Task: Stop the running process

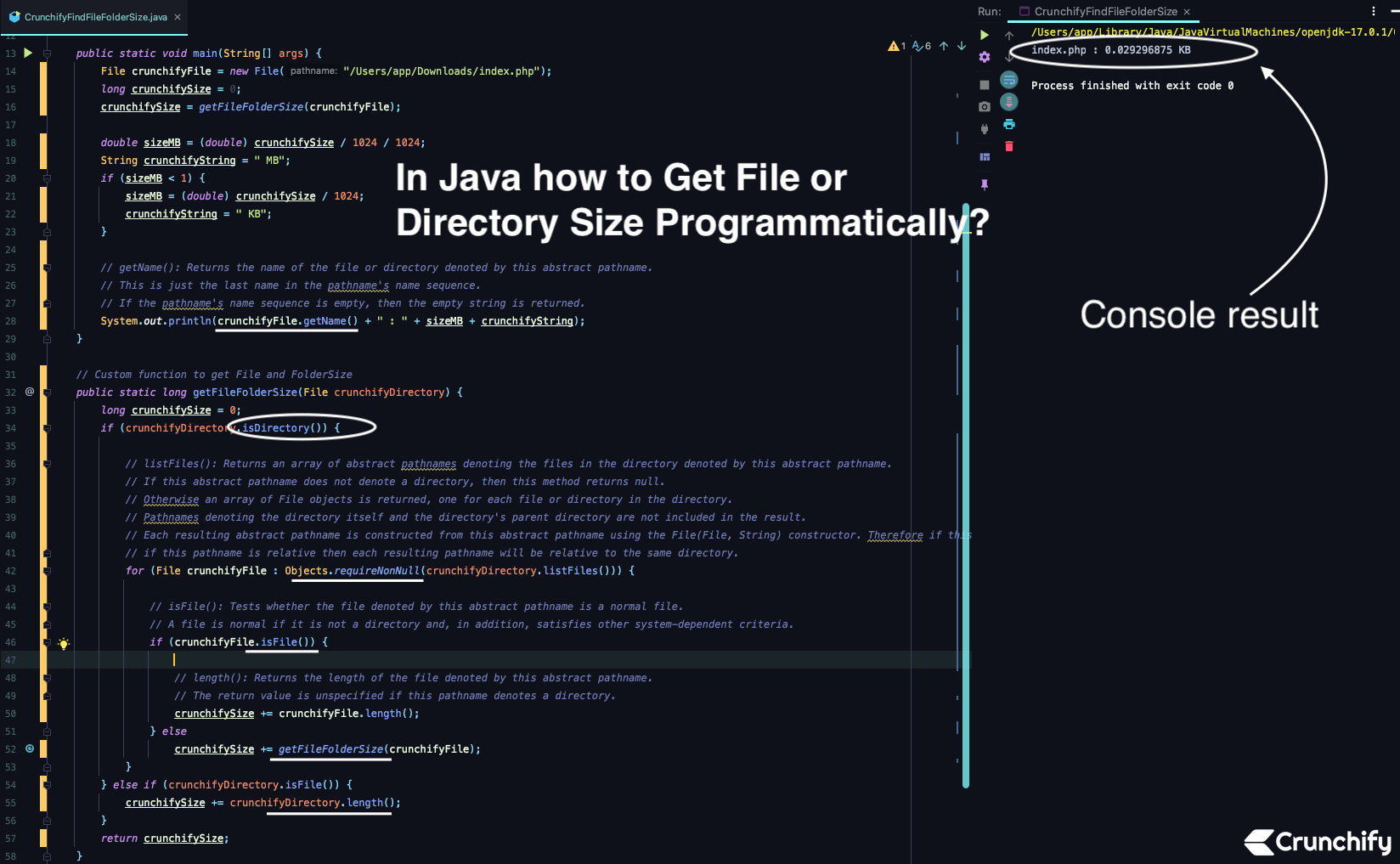Action: tap(985, 83)
